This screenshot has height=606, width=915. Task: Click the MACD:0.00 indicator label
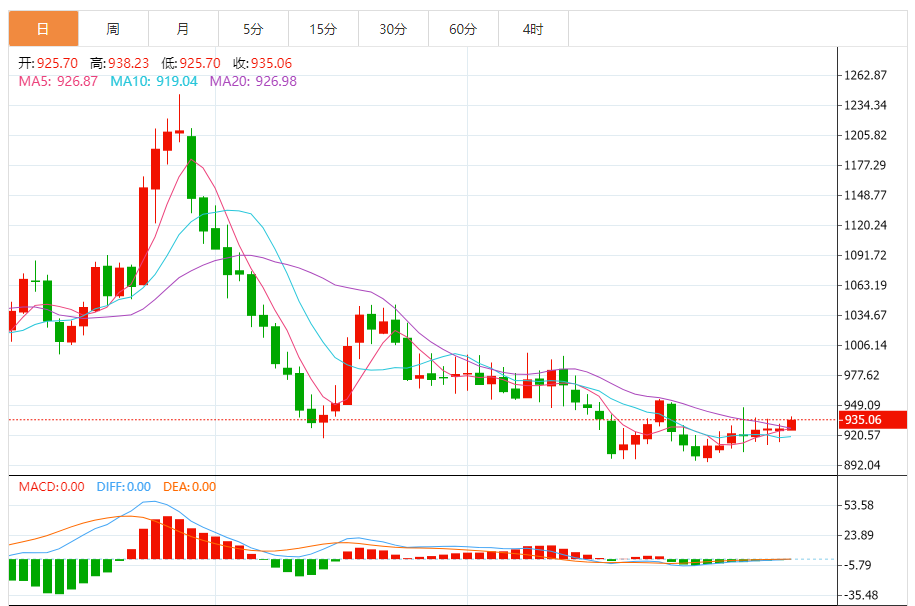click(51, 486)
